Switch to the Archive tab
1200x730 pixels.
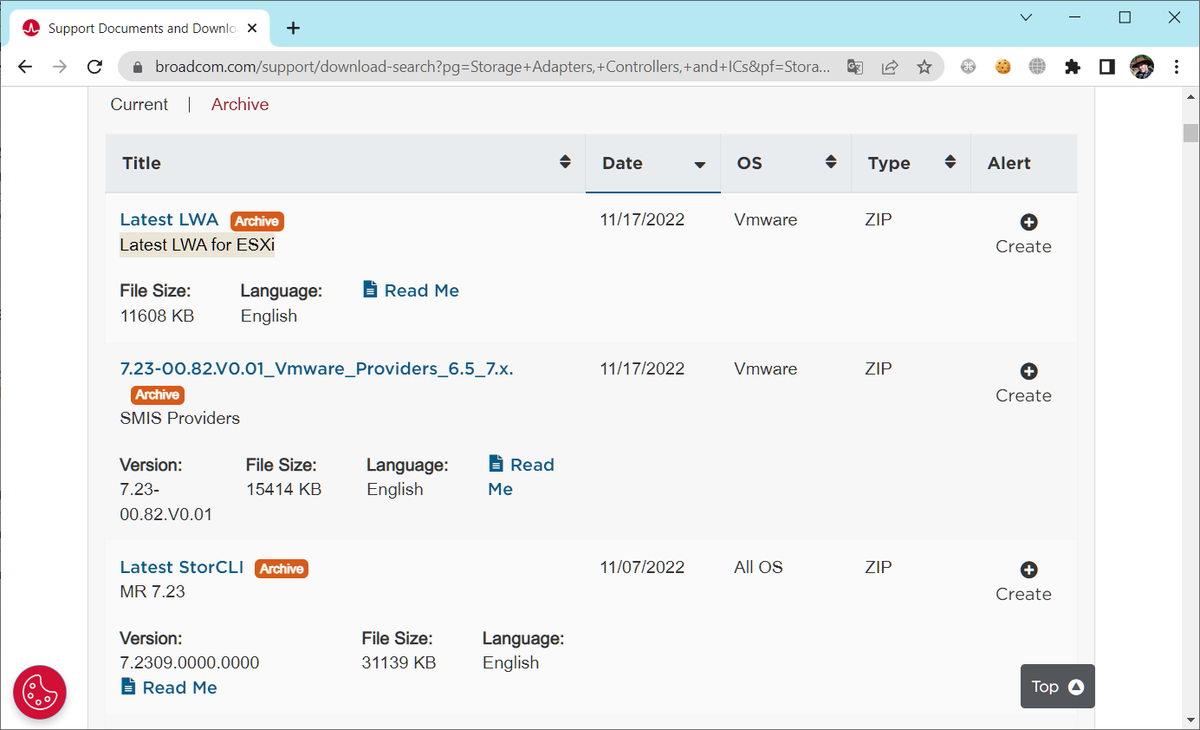240,104
